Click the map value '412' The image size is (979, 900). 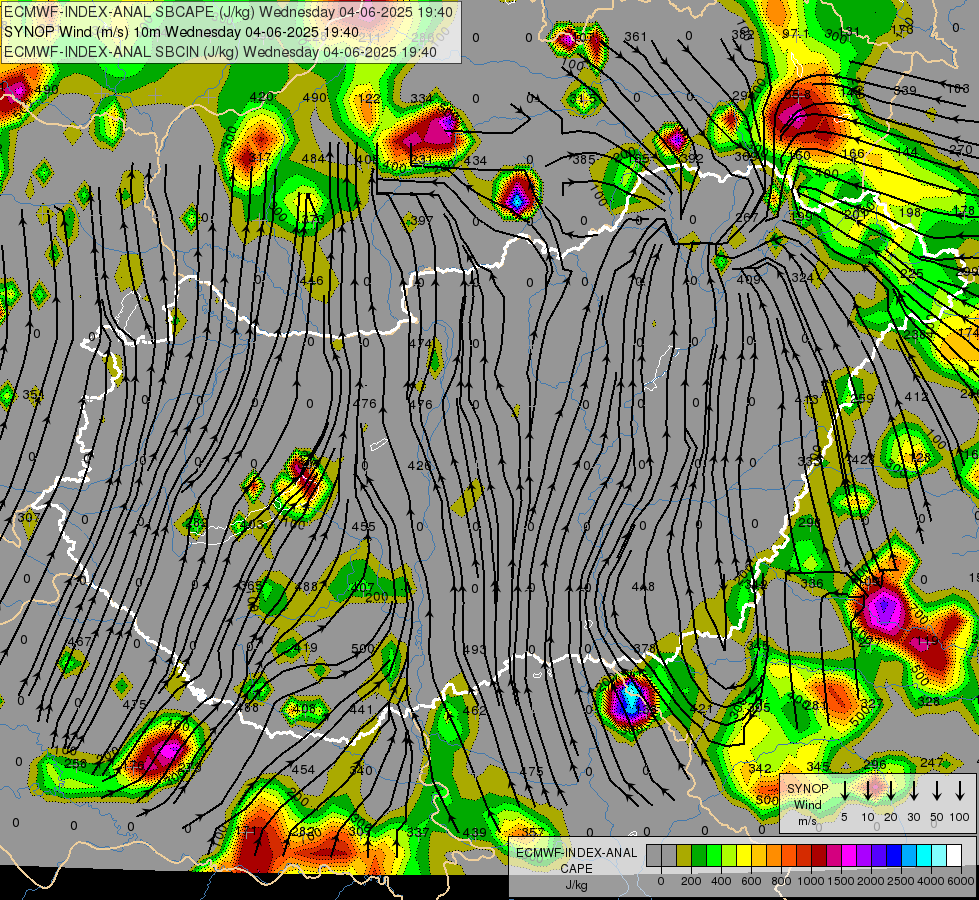tap(917, 396)
